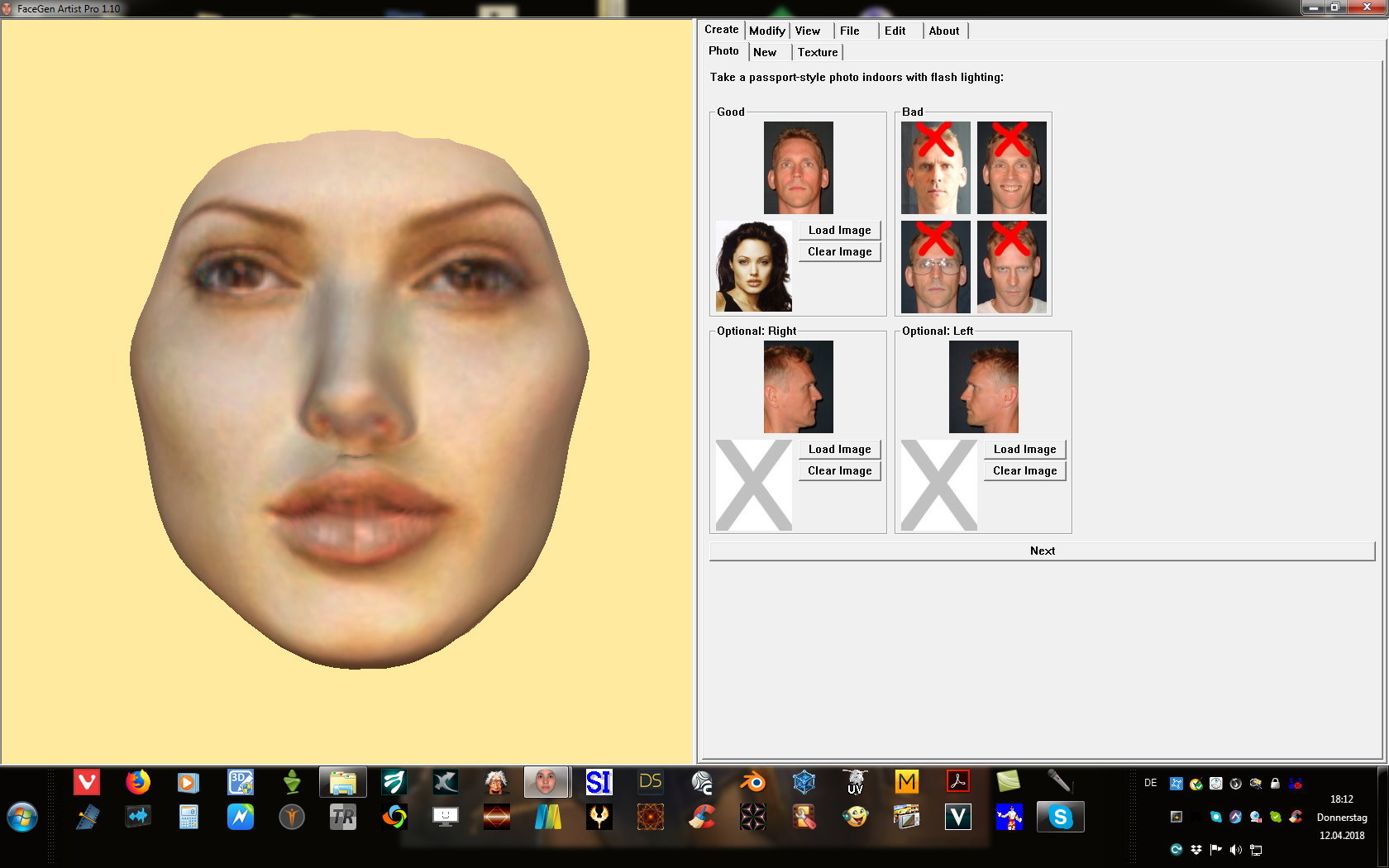
Task: Open the Modify tab
Action: coord(766,31)
